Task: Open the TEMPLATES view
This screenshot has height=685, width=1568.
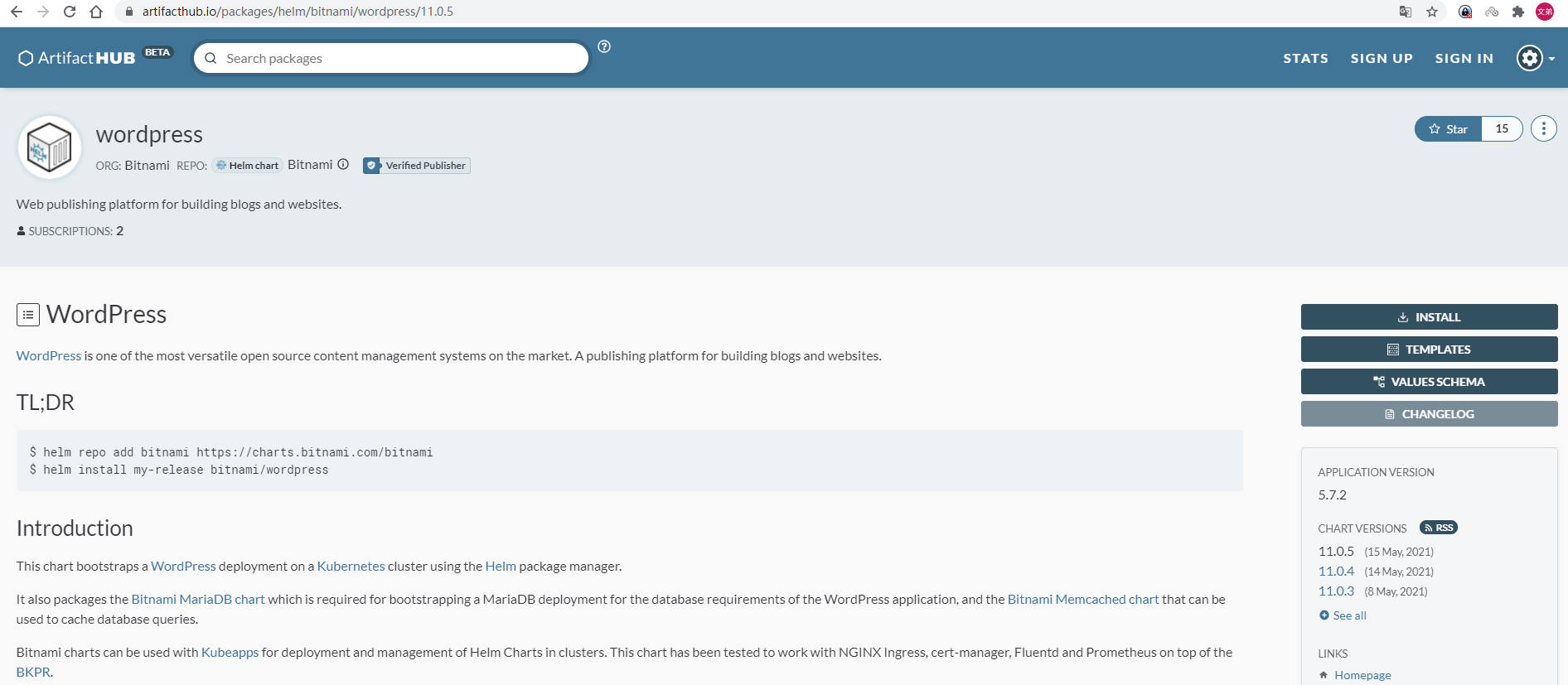Action: point(1429,350)
